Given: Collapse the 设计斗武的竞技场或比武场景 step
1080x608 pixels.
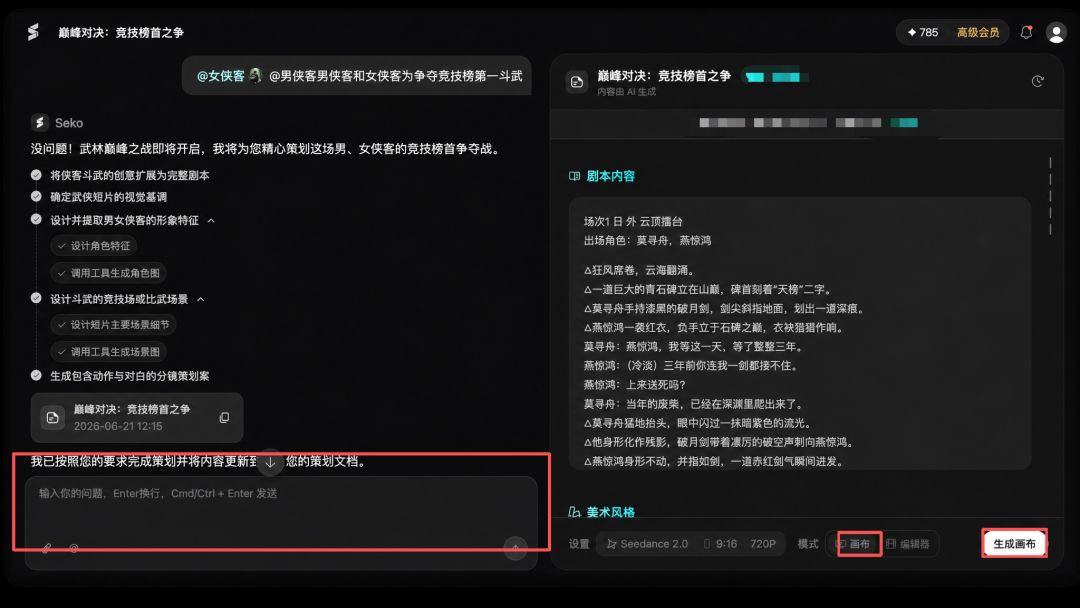Looking at the screenshot, I should [200, 300].
